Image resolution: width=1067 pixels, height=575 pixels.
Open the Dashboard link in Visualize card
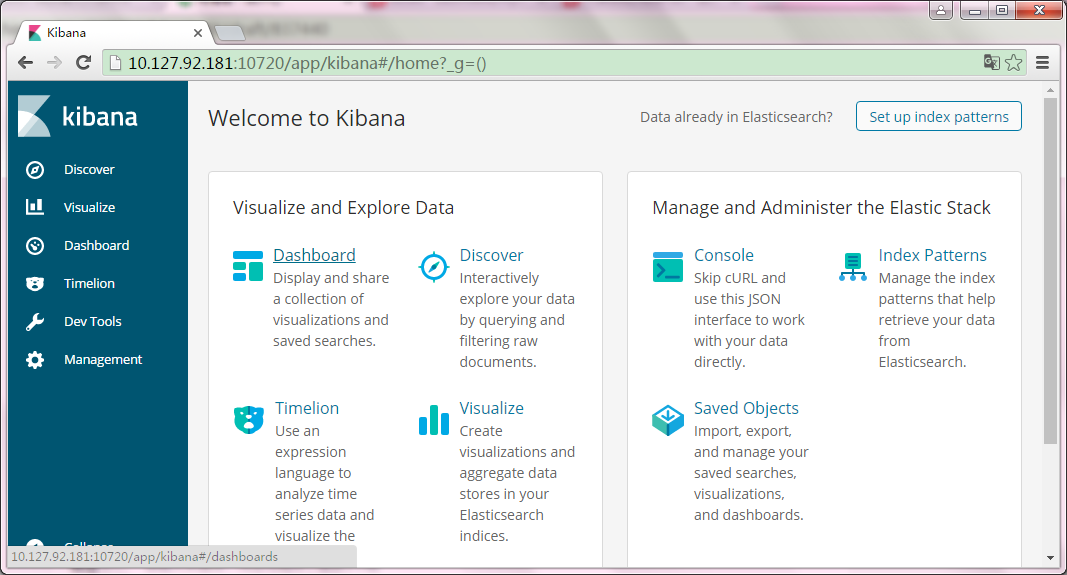[314, 255]
